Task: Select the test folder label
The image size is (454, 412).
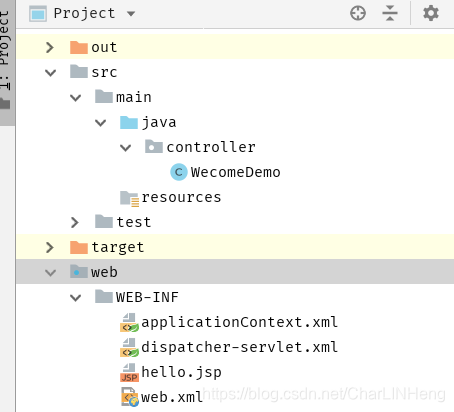Action: pos(134,222)
